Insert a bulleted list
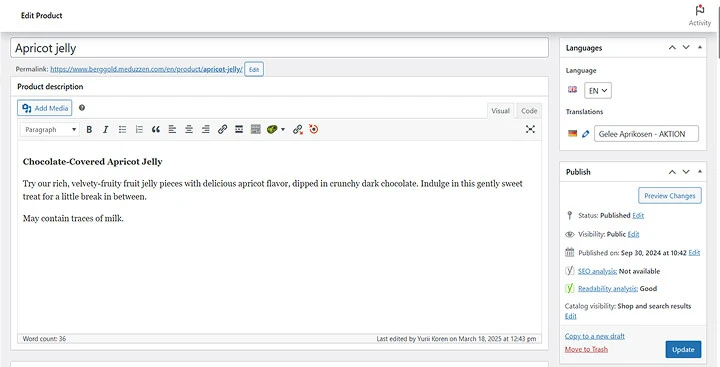 122,130
